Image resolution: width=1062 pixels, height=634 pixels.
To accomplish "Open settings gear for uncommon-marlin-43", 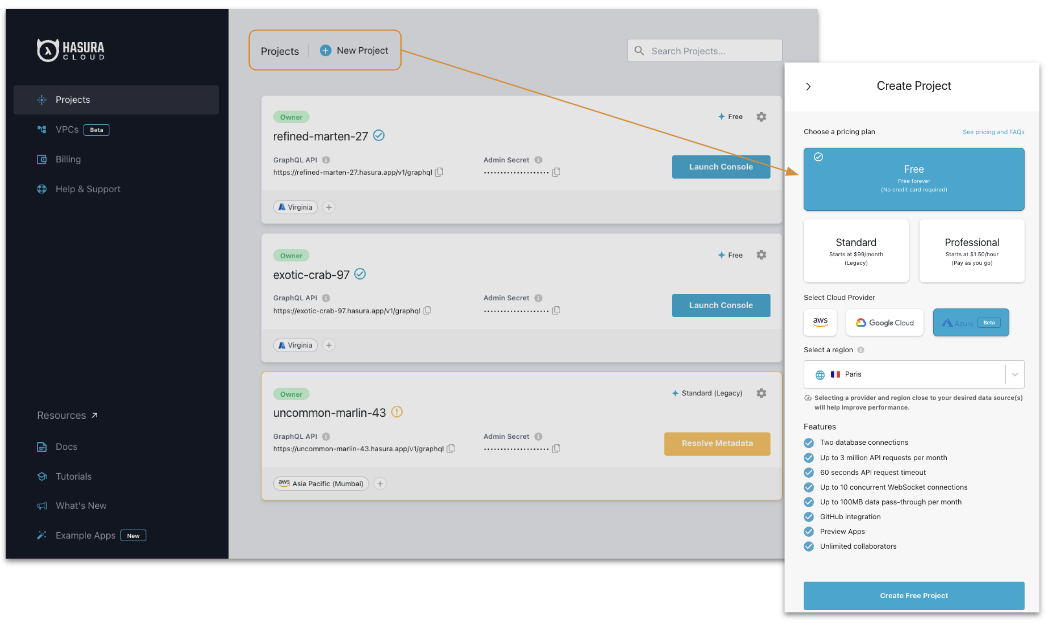I will (761, 394).
